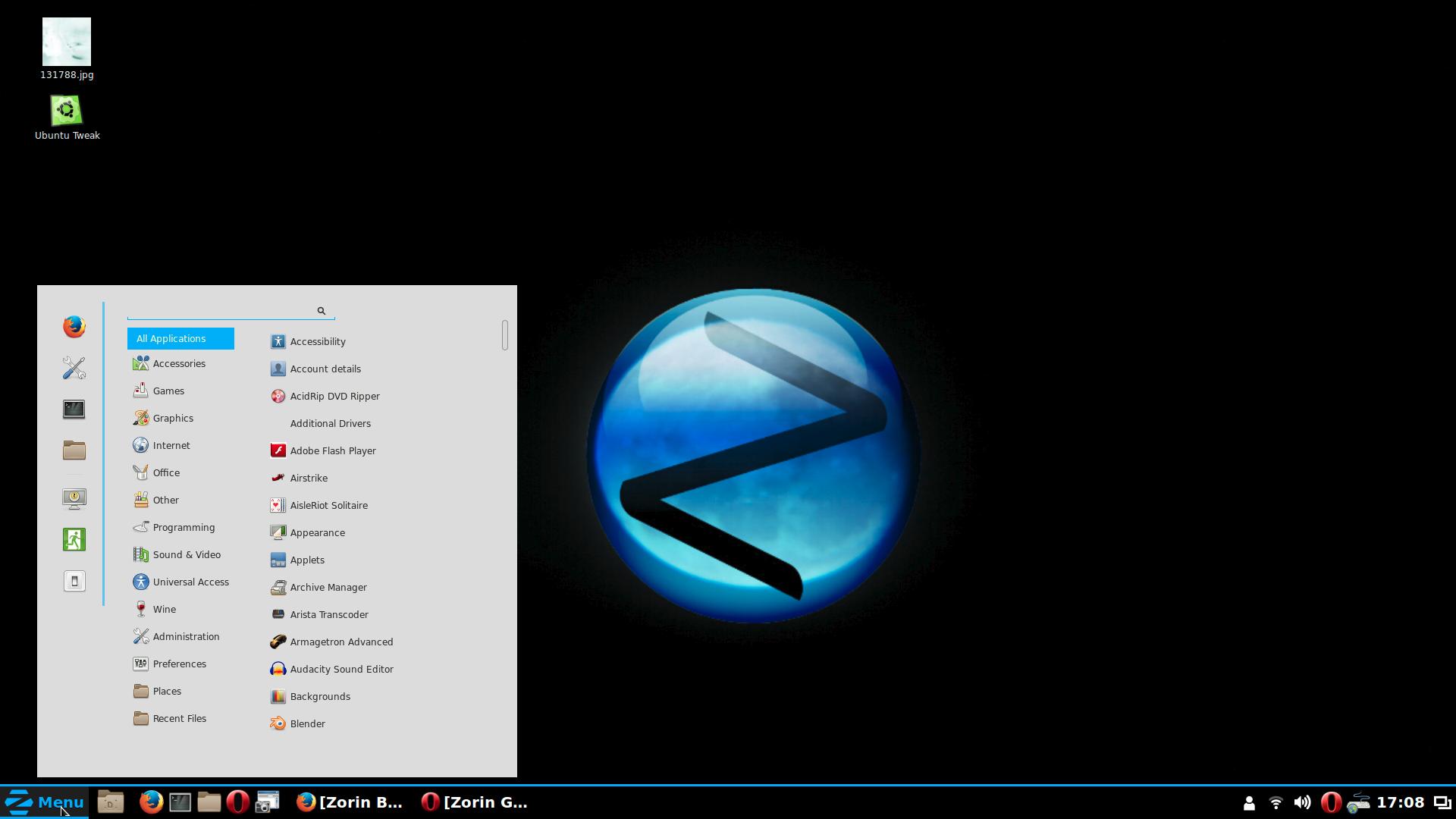Screen dimensions: 1456x819
Task: Click the shutdown icon in menu sidebar
Action: click(x=74, y=582)
